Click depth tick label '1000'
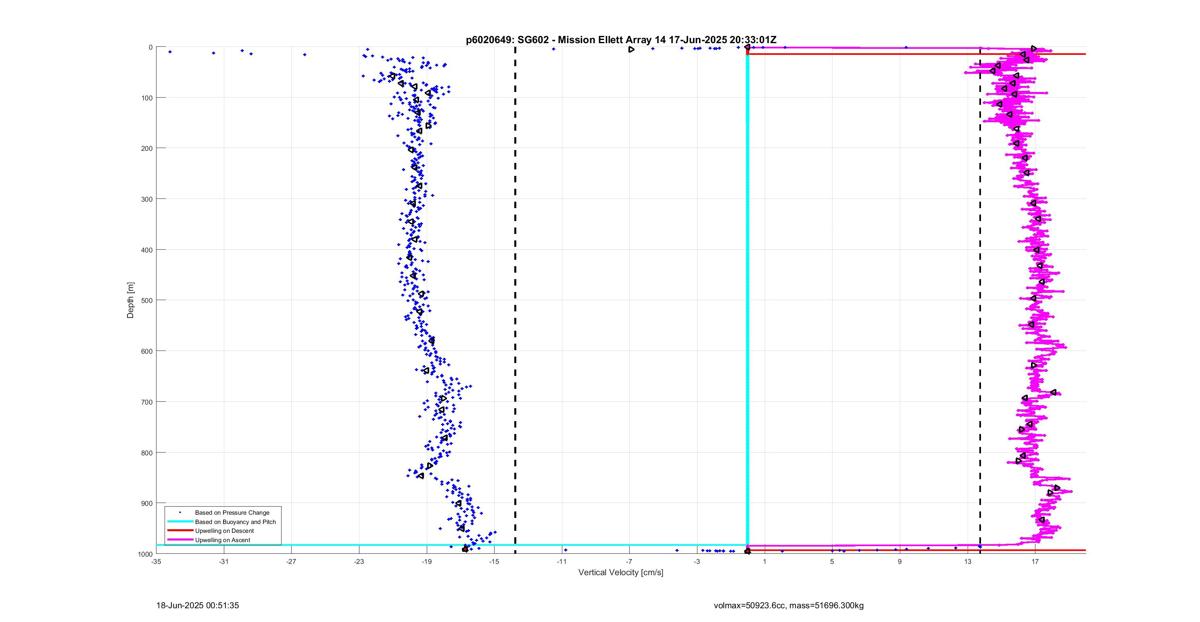Screen dimensions: 1200x622 (143, 553)
